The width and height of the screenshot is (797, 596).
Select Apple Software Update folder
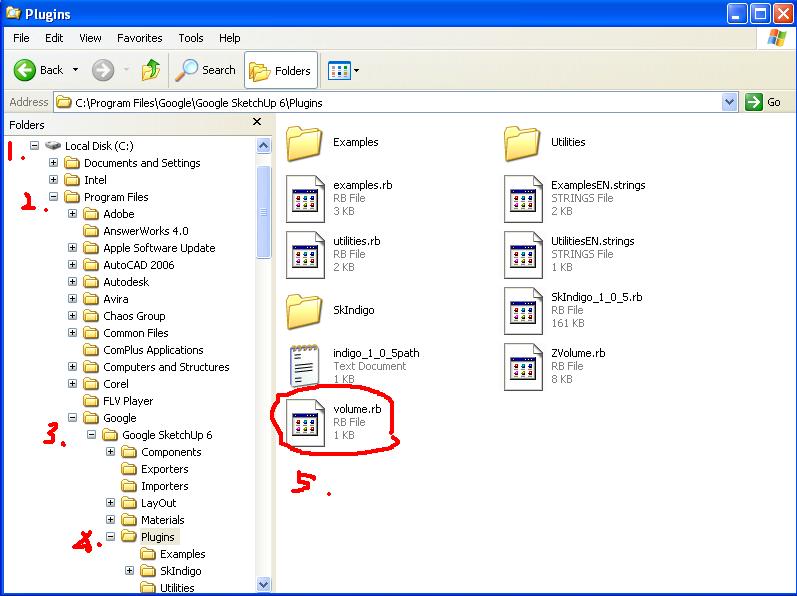(x=159, y=248)
